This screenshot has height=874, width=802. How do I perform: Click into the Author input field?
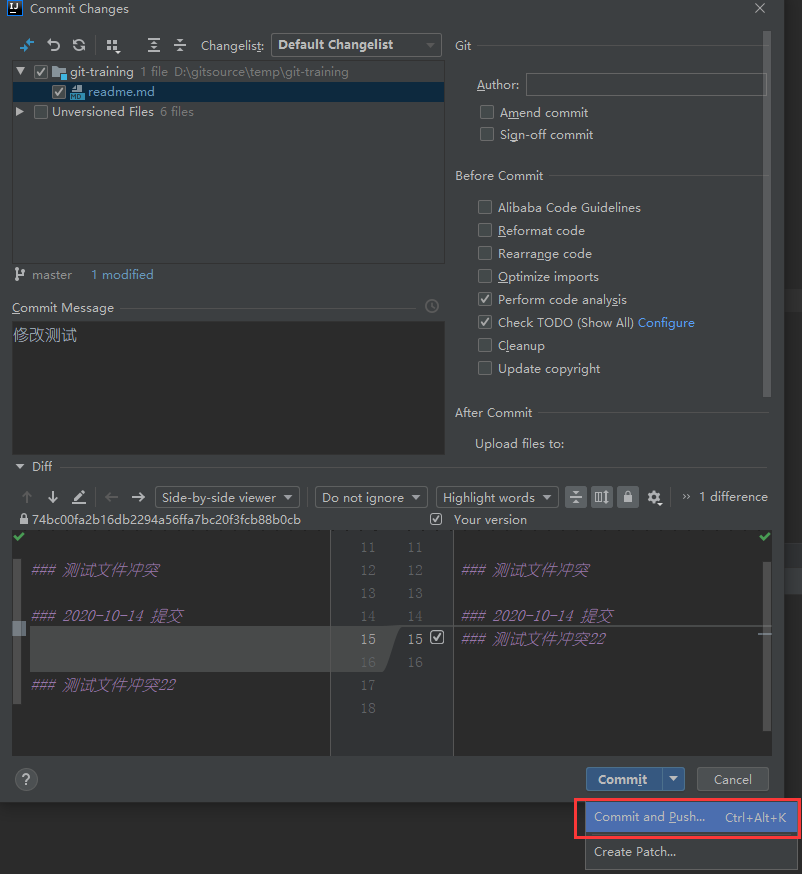pos(646,85)
